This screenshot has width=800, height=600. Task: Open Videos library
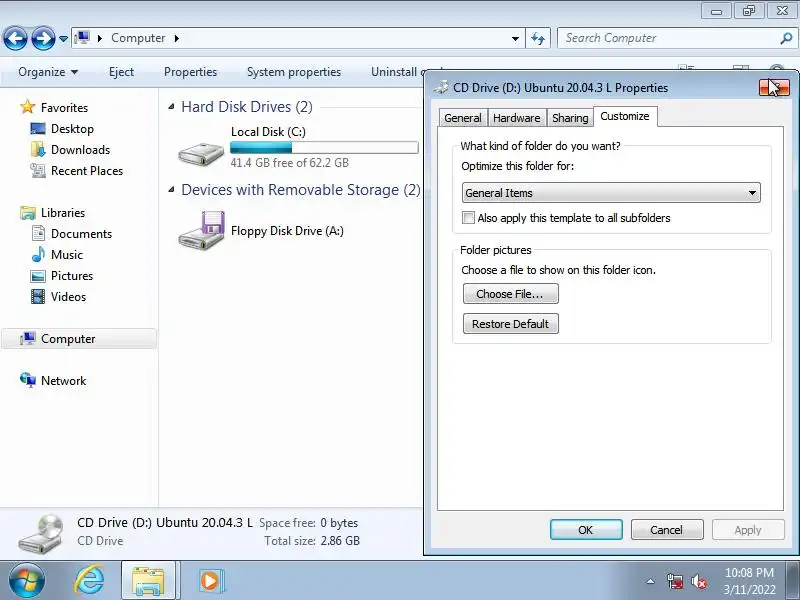(68, 296)
